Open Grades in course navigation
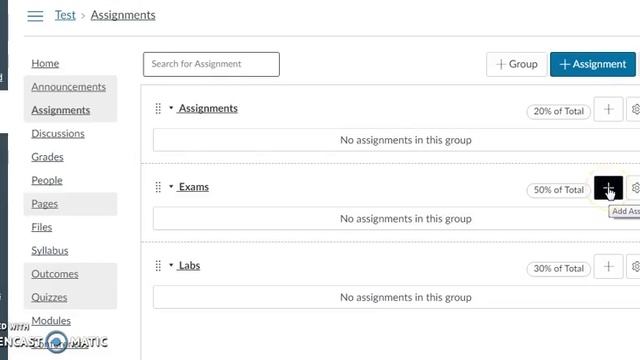Image resolution: width=640 pixels, height=360 pixels. point(47,157)
